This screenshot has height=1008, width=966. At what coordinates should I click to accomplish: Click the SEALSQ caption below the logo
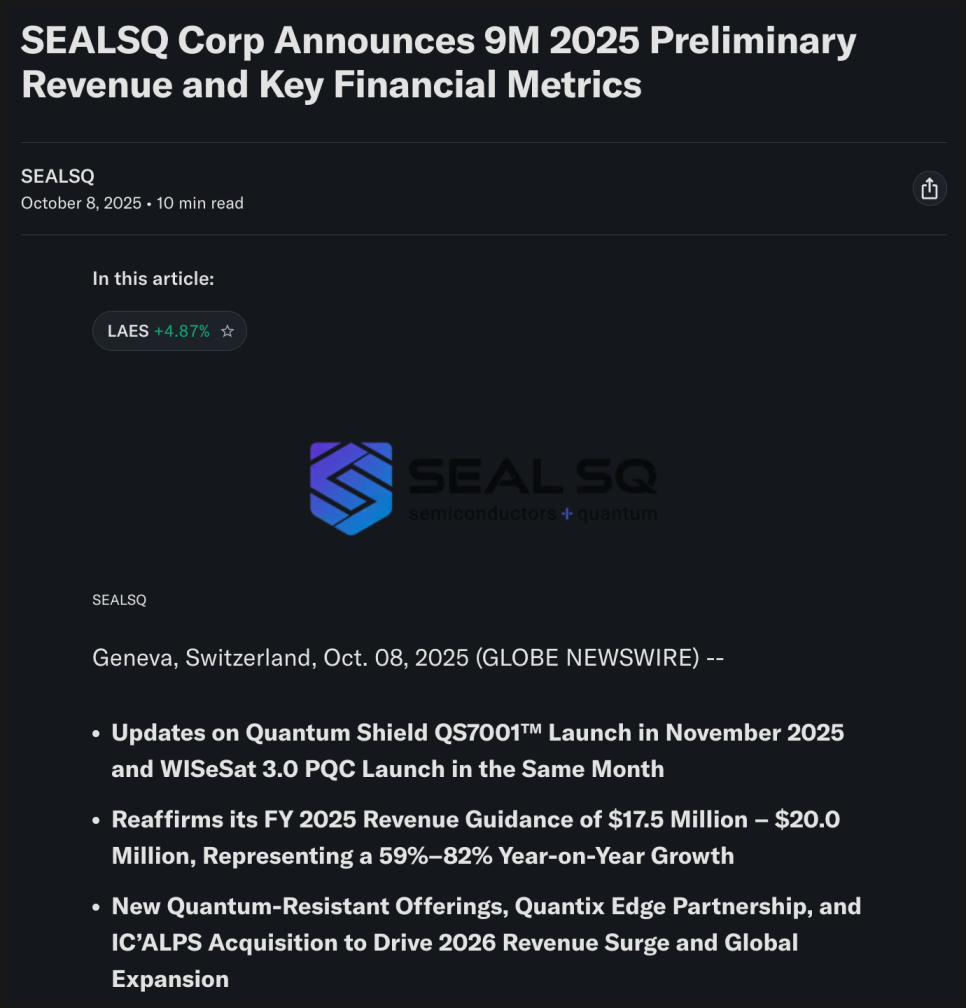pos(119,600)
